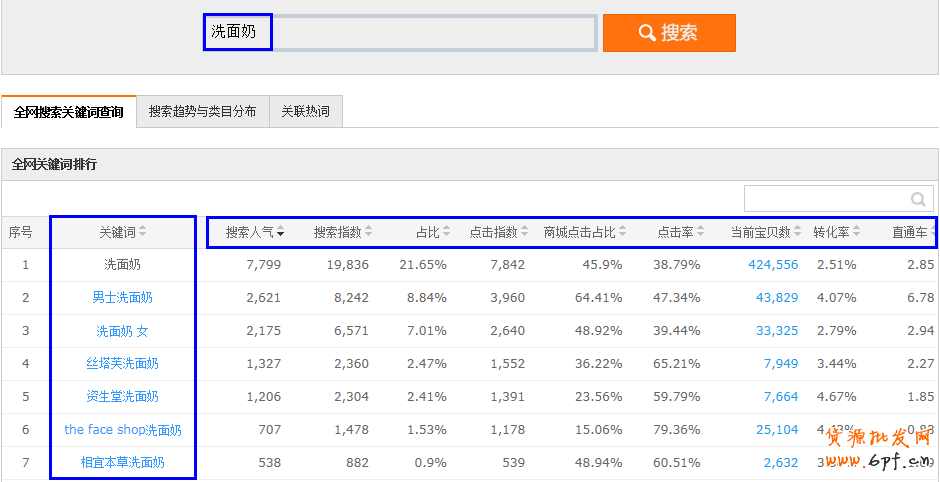The height and width of the screenshot is (482, 940).
Task: Sort table by 关键词 column
Action: 122,232
